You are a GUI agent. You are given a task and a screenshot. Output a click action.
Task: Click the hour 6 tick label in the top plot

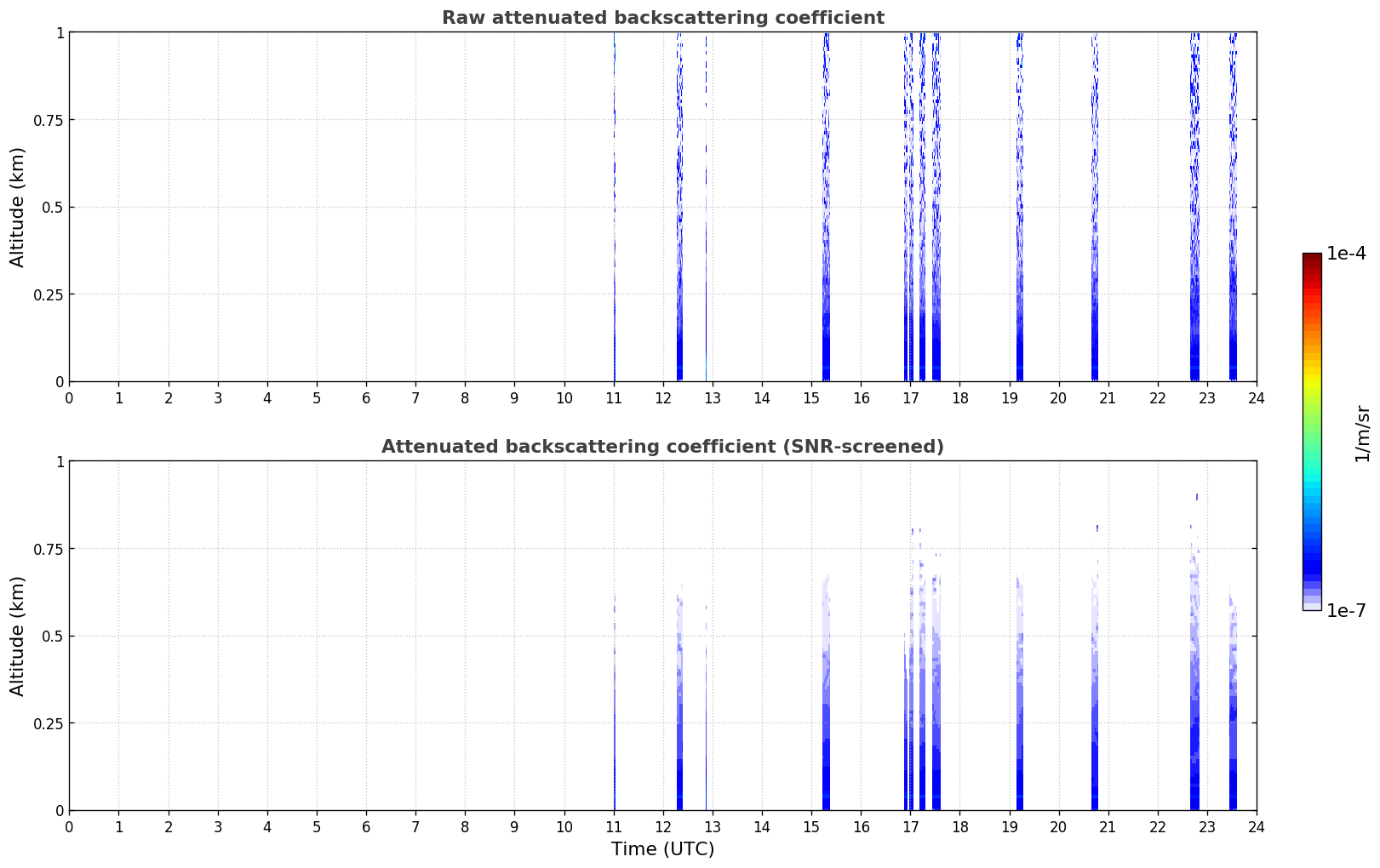(x=366, y=397)
